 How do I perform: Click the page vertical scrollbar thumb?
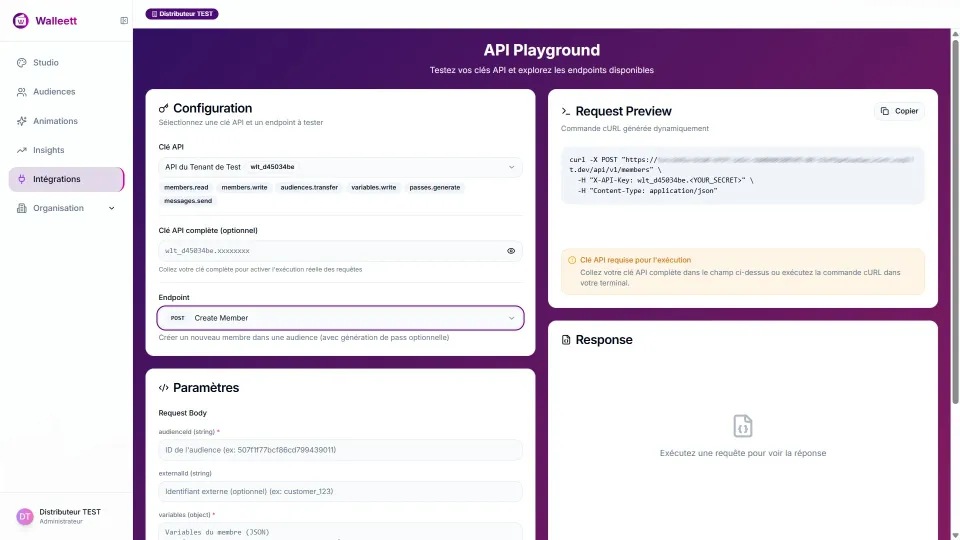pos(955,221)
